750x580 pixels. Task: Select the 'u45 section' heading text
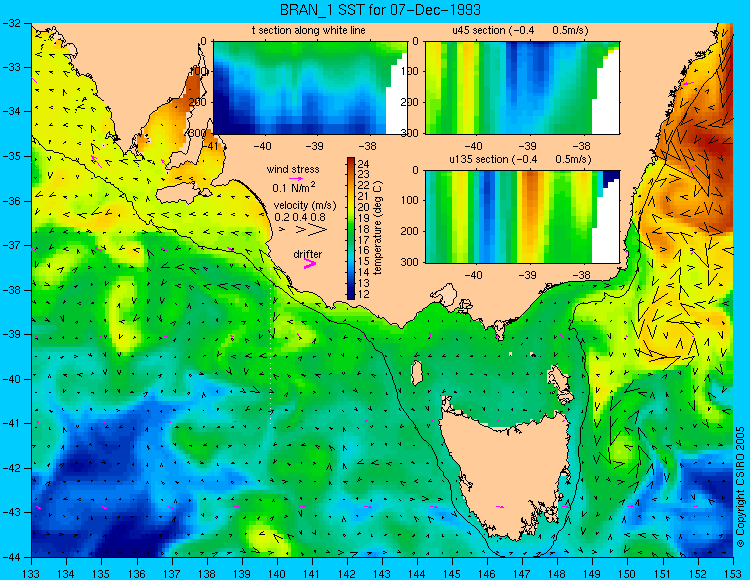[x=479, y=31]
